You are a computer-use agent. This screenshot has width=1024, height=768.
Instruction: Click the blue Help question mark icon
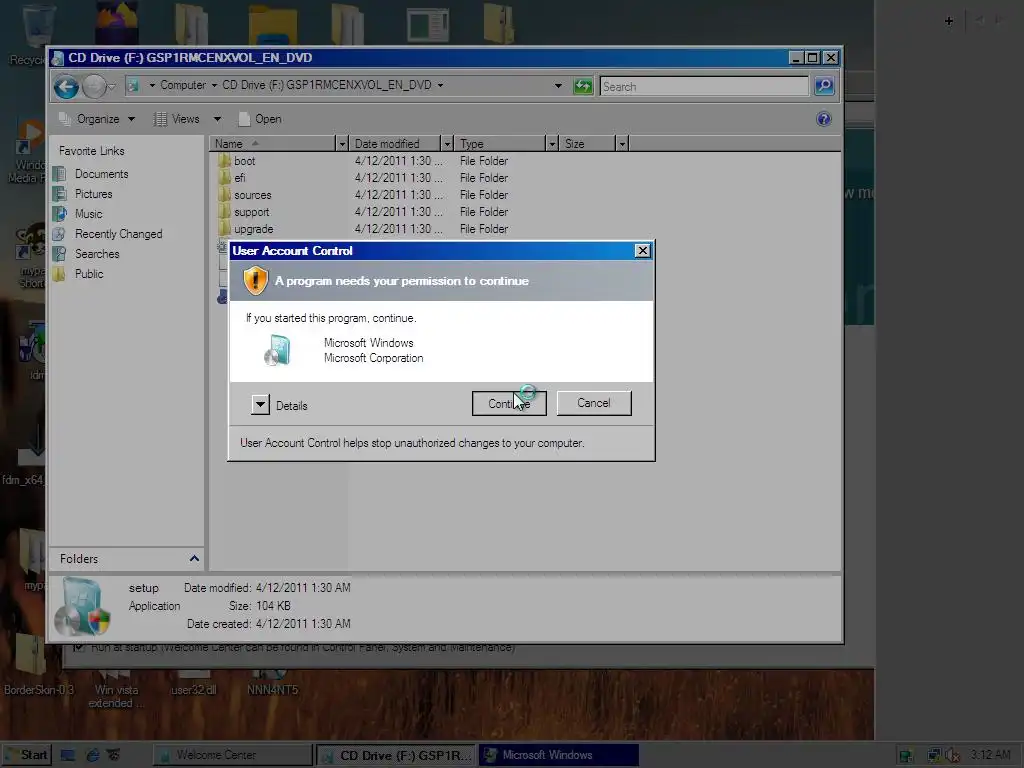pos(824,119)
